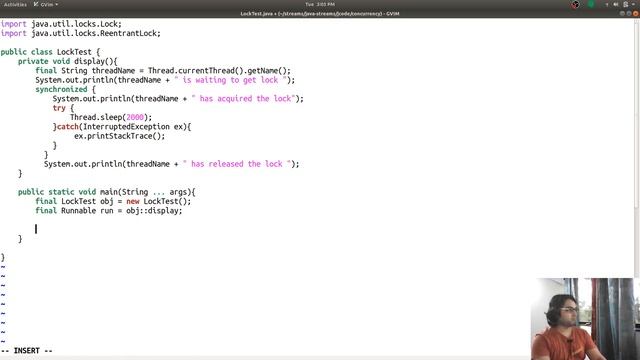Viewport: 640px width, 360px height.
Task: Click 'obj::display;' method reference
Action: pyautogui.click(x=154, y=211)
